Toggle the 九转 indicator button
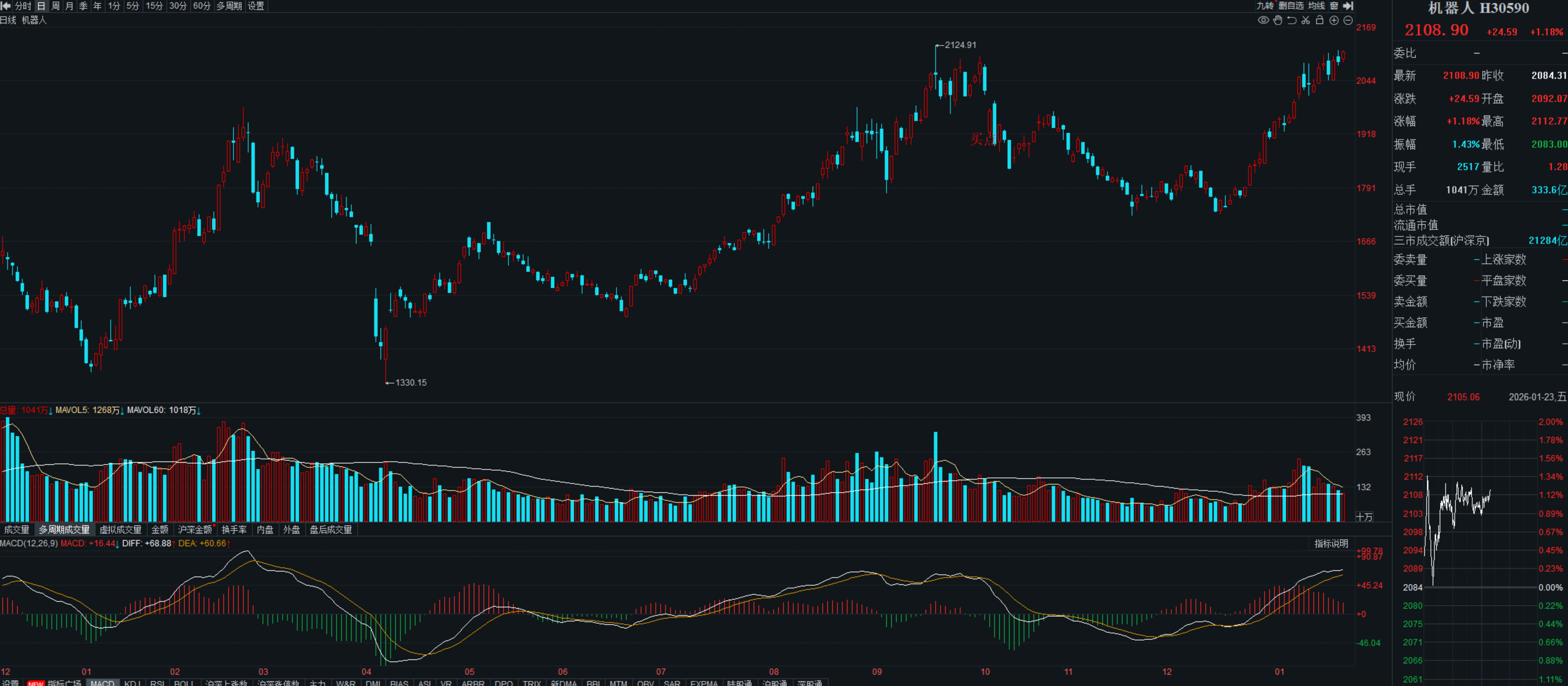The height and width of the screenshot is (686, 1568). [x=1265, y=6]
